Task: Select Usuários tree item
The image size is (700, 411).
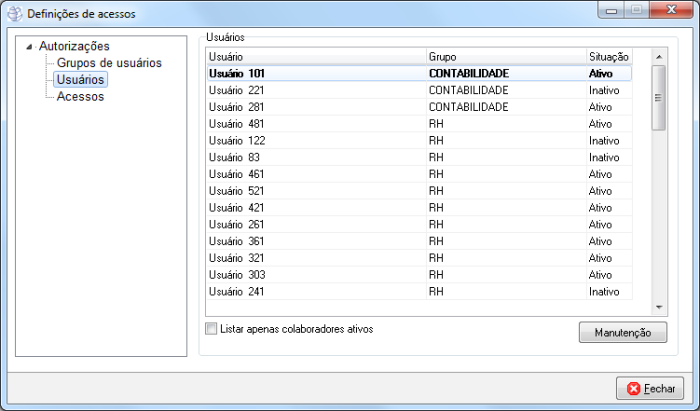Action: click(x=81, y=80)
